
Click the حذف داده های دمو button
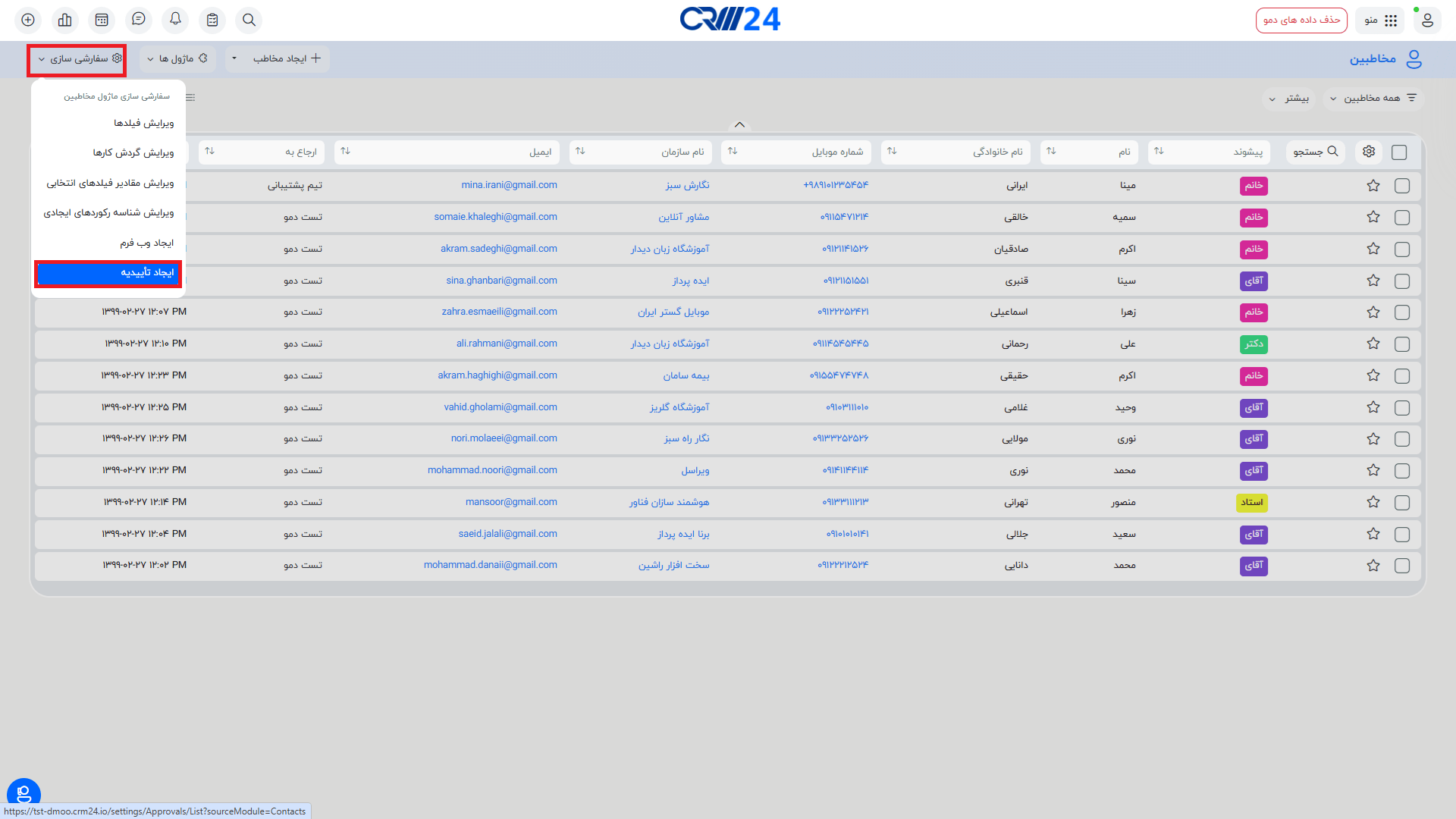[1301, 20]
